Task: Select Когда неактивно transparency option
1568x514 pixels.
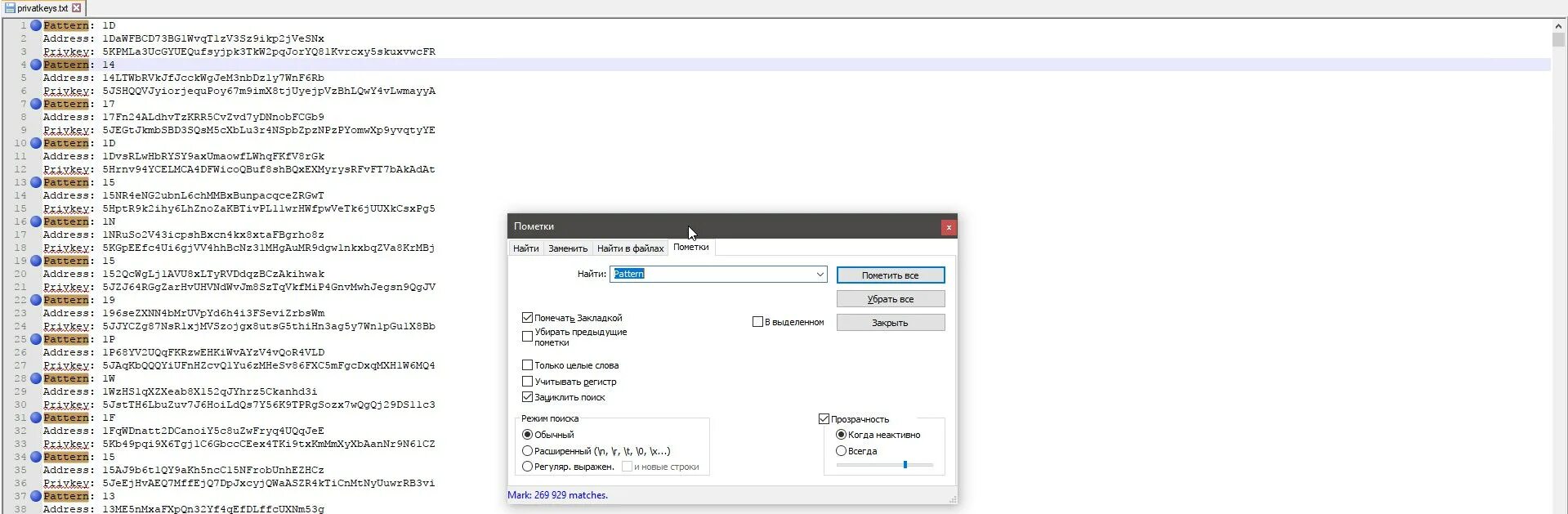Action: 841,435
